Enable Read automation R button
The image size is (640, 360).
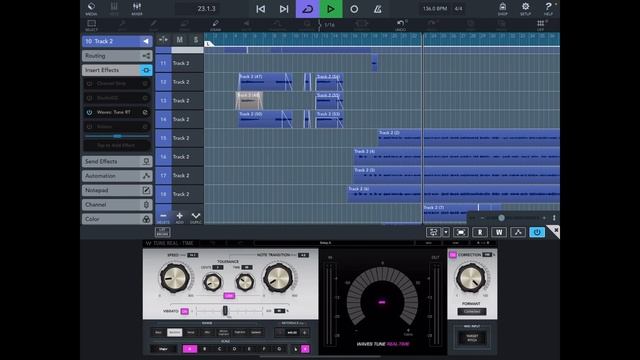click(480, 232)
